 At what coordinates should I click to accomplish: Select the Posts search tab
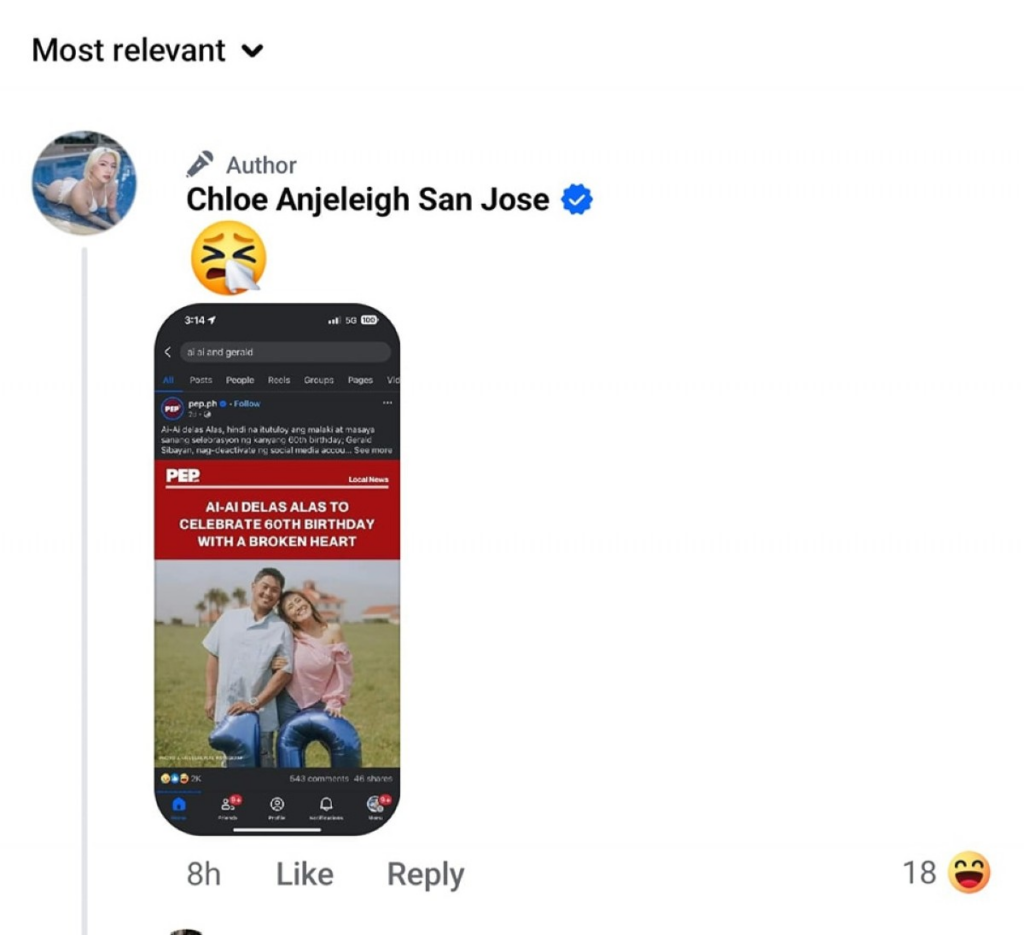click(201, 380)
